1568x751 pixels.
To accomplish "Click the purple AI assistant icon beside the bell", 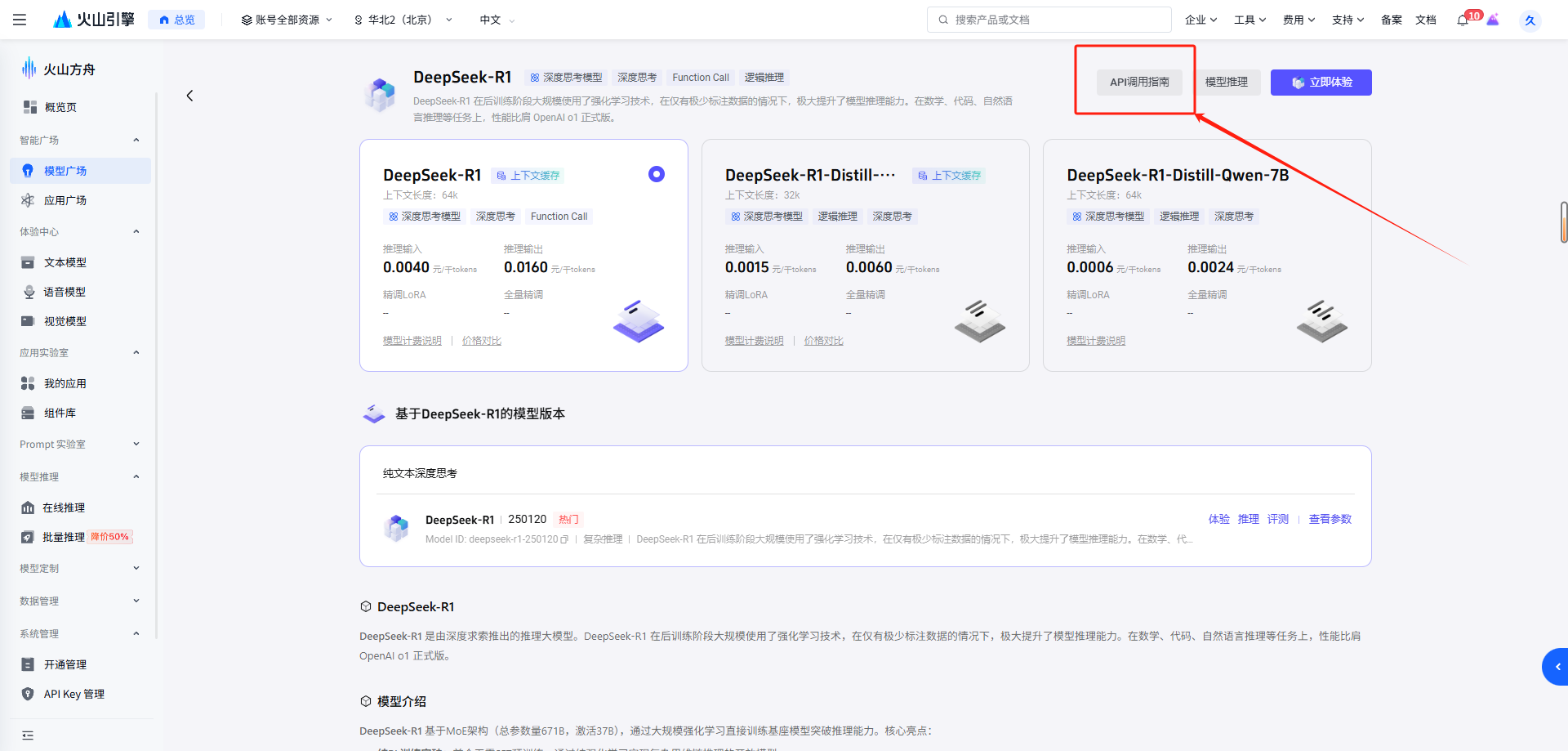I will coord(1493,20).
